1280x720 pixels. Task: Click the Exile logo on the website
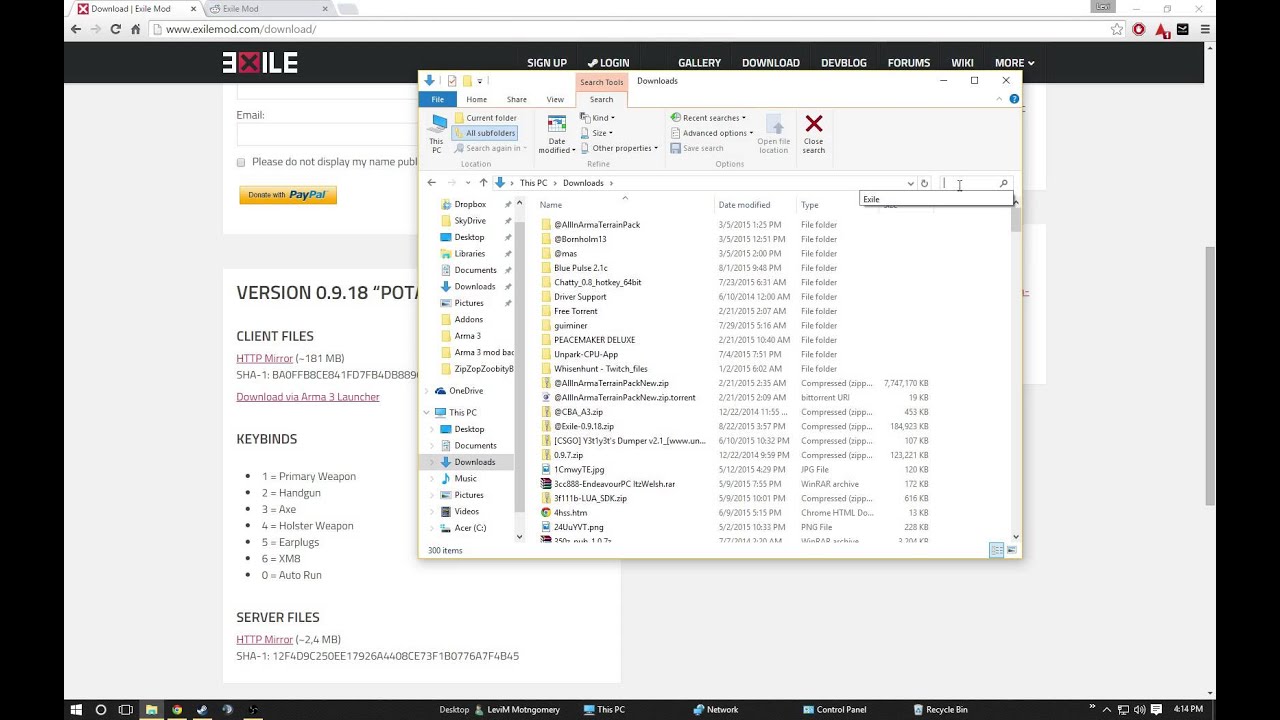(x=260, y=63)
